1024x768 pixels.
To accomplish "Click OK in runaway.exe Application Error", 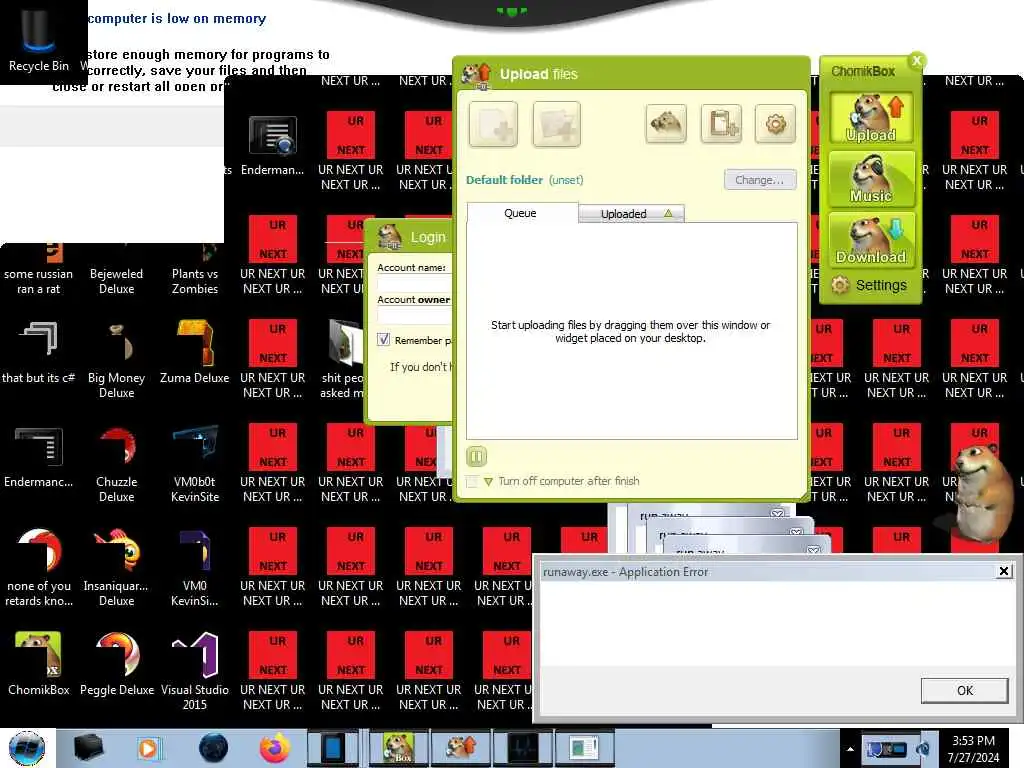I will pyautogui.click(x=965, y=690).
